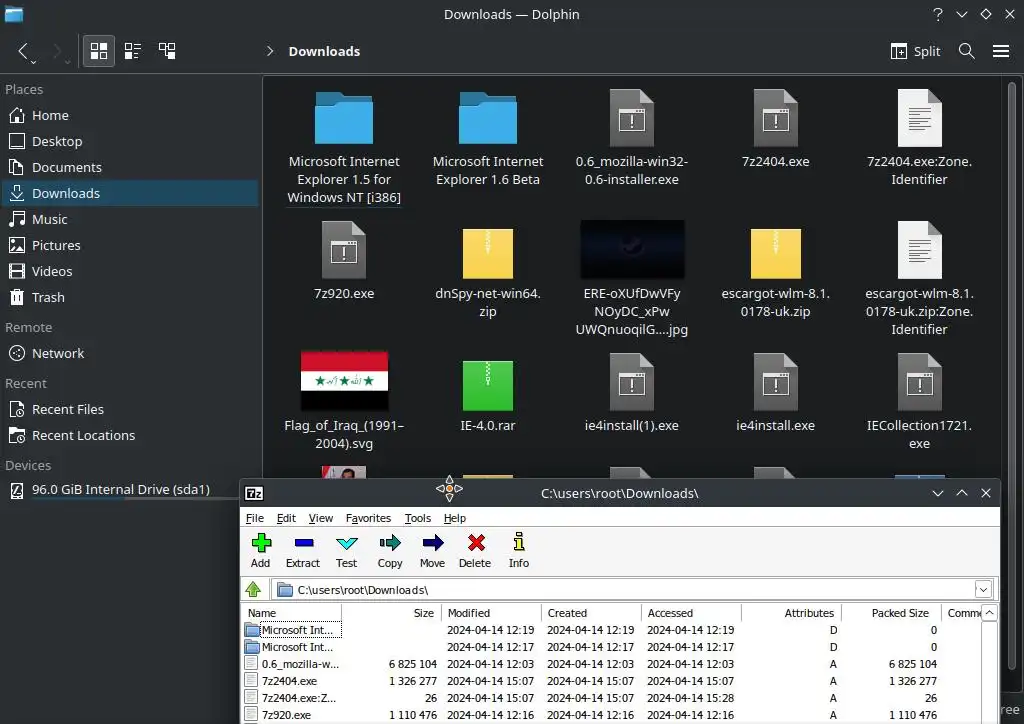Open Recent Files in sidebar
1024x724 pixels.
(130, 409)
